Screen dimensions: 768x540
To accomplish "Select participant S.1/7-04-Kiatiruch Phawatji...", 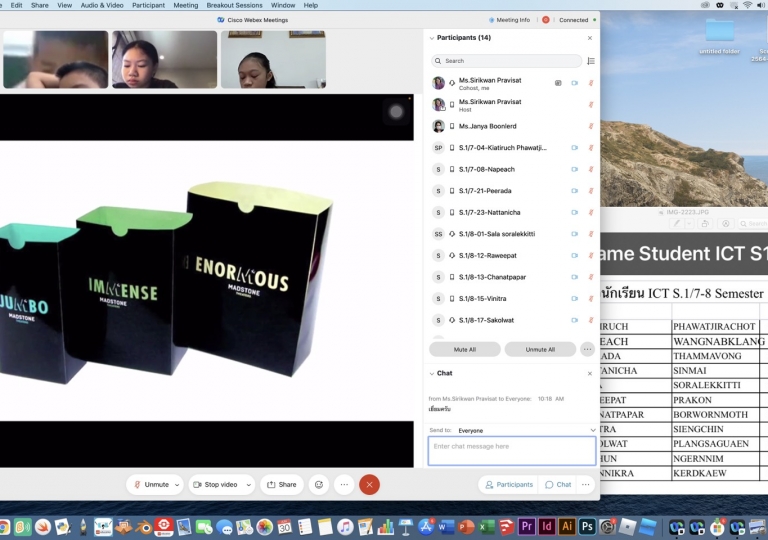I will tap(512, 147).
